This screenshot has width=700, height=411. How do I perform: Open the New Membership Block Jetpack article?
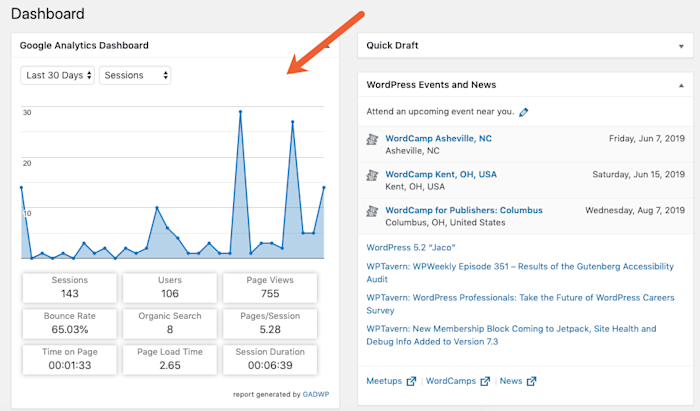[512, 335]
